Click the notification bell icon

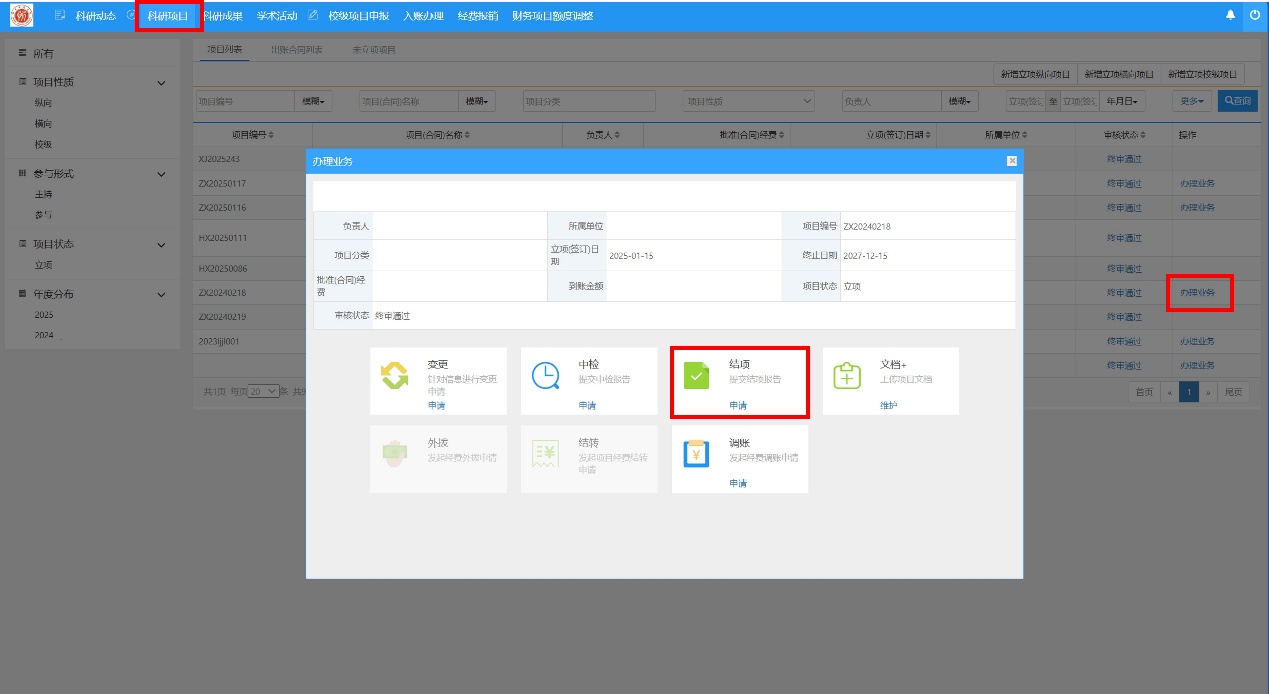pyautogui.click(x=1230, y=15)
